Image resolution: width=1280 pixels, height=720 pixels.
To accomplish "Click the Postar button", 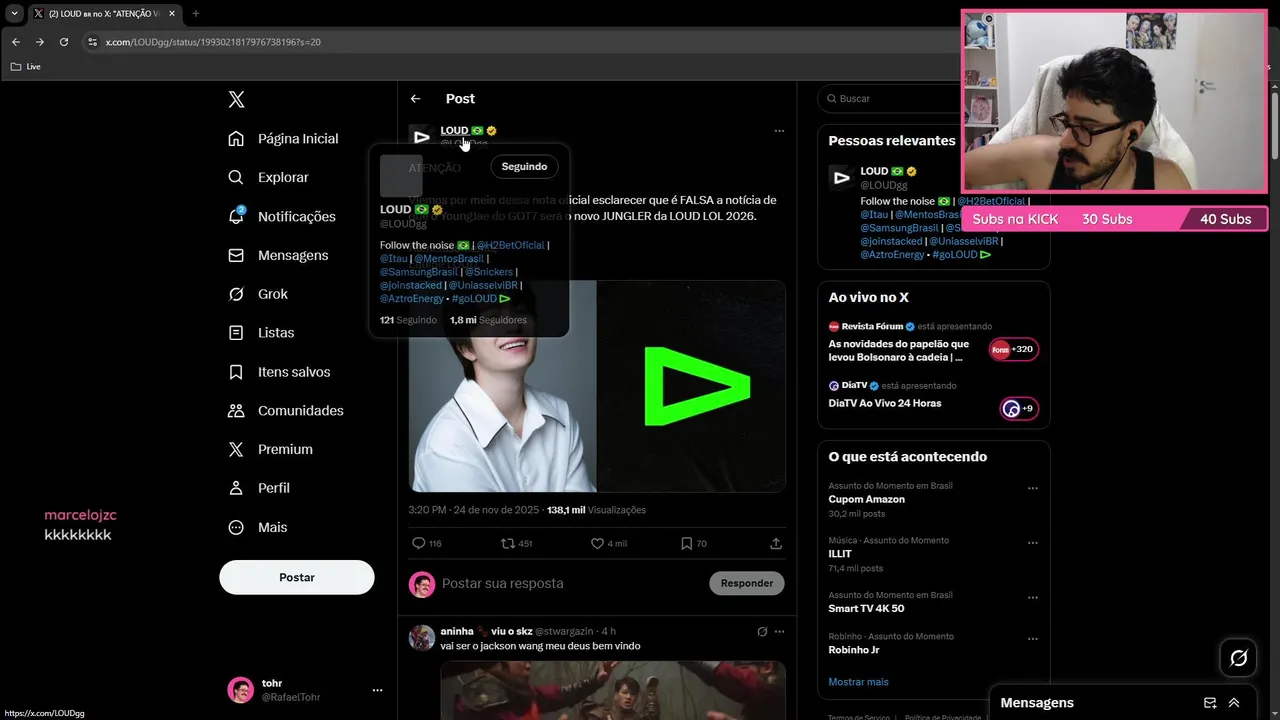I will (x=297, y=577).
